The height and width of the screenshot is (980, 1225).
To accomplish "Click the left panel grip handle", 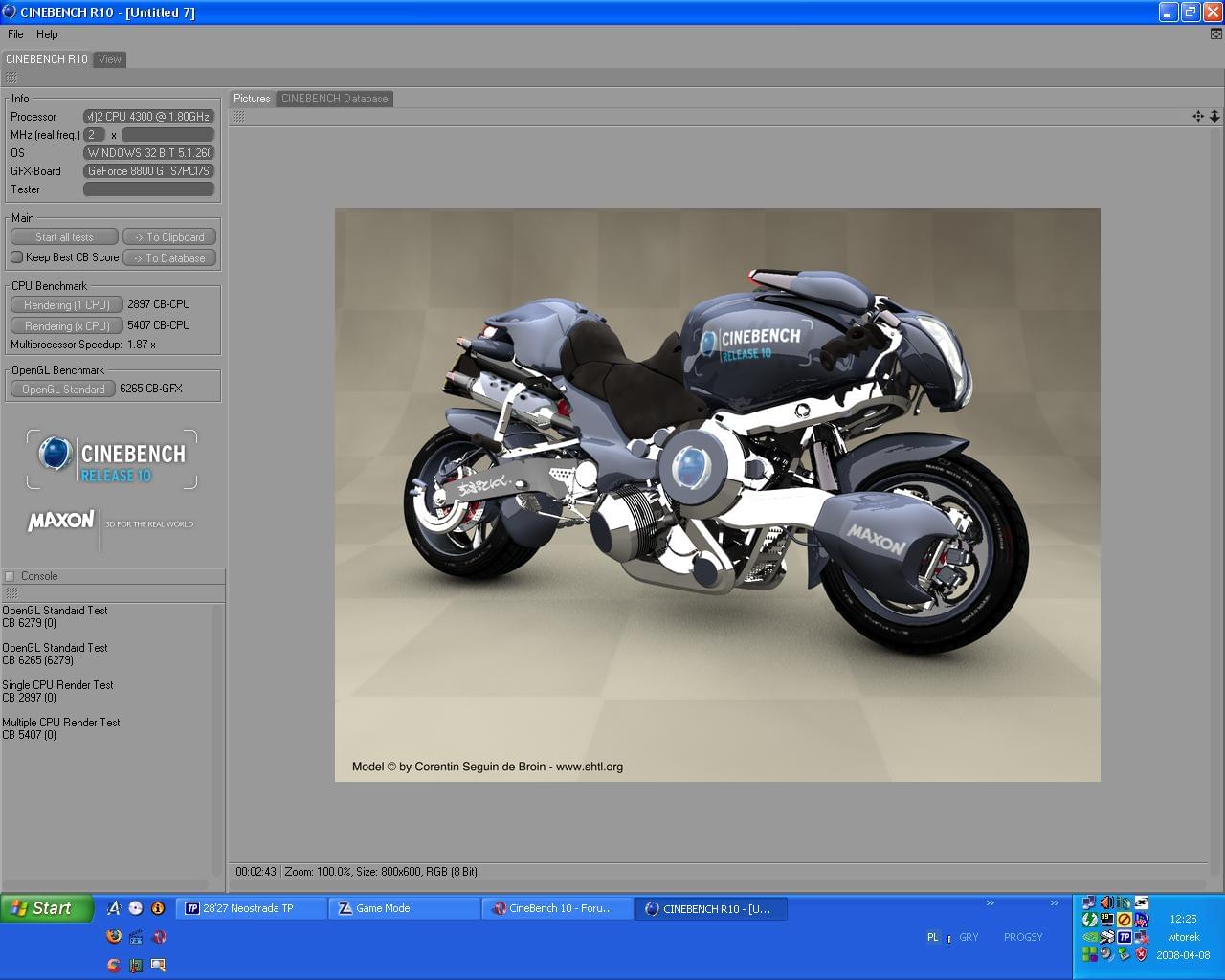I will click(11, 78).
